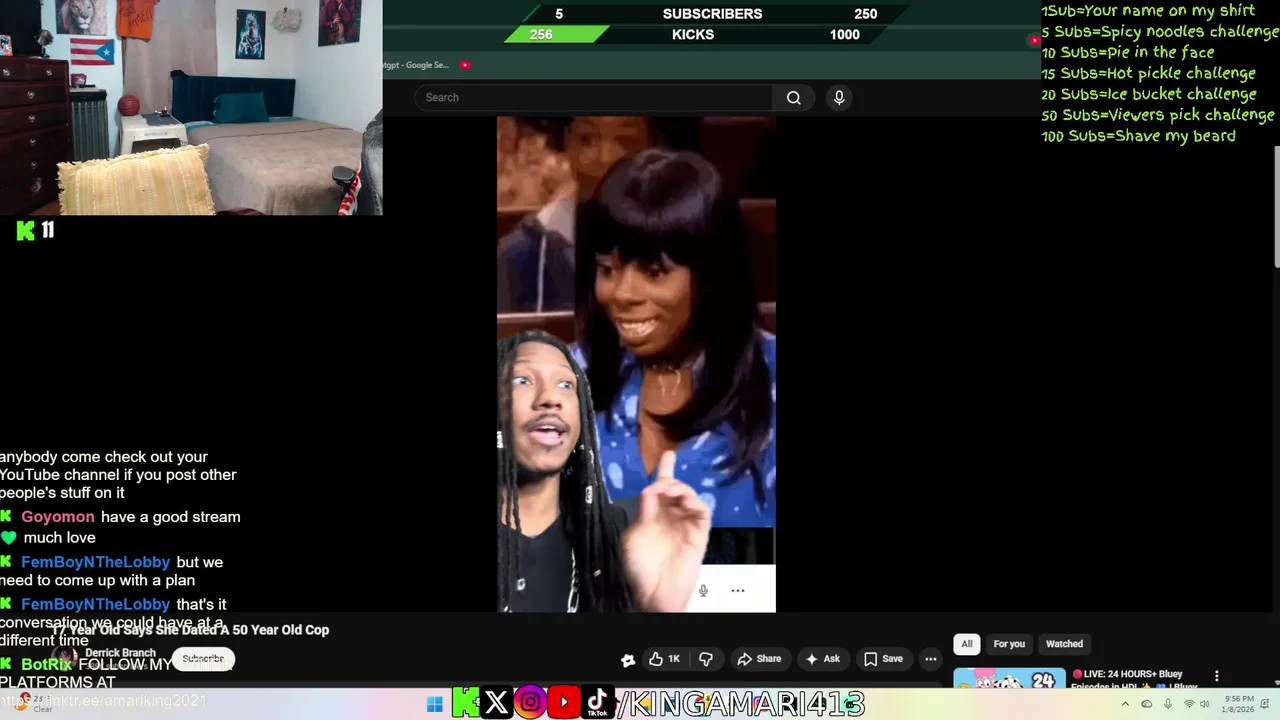Click Derrick Branch channel avatar
Viewport: 1280px width, 720px height.
tap(65, 659)
